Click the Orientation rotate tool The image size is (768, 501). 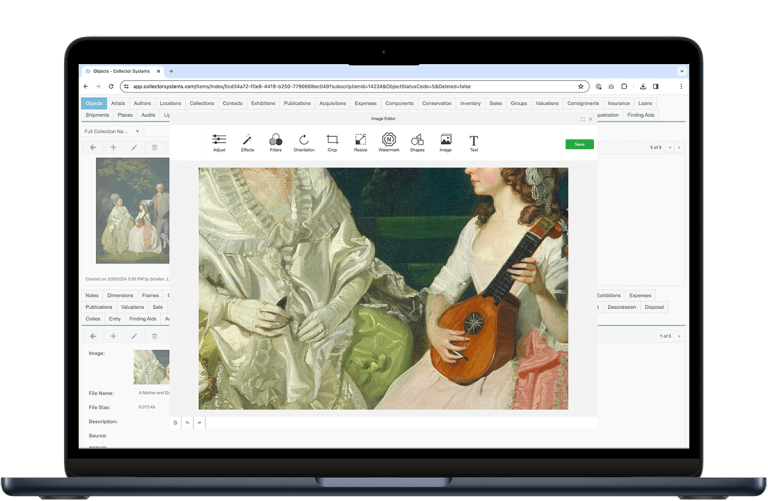304,141
